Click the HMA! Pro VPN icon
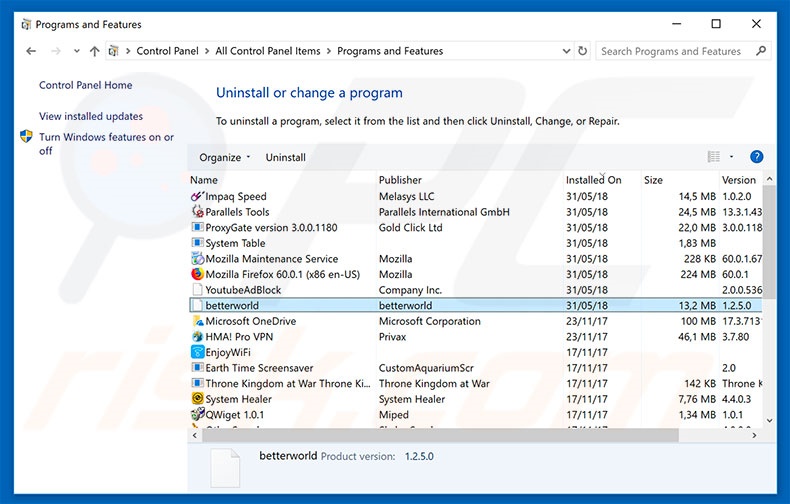 pyautogui.click(x=198, y=337)
